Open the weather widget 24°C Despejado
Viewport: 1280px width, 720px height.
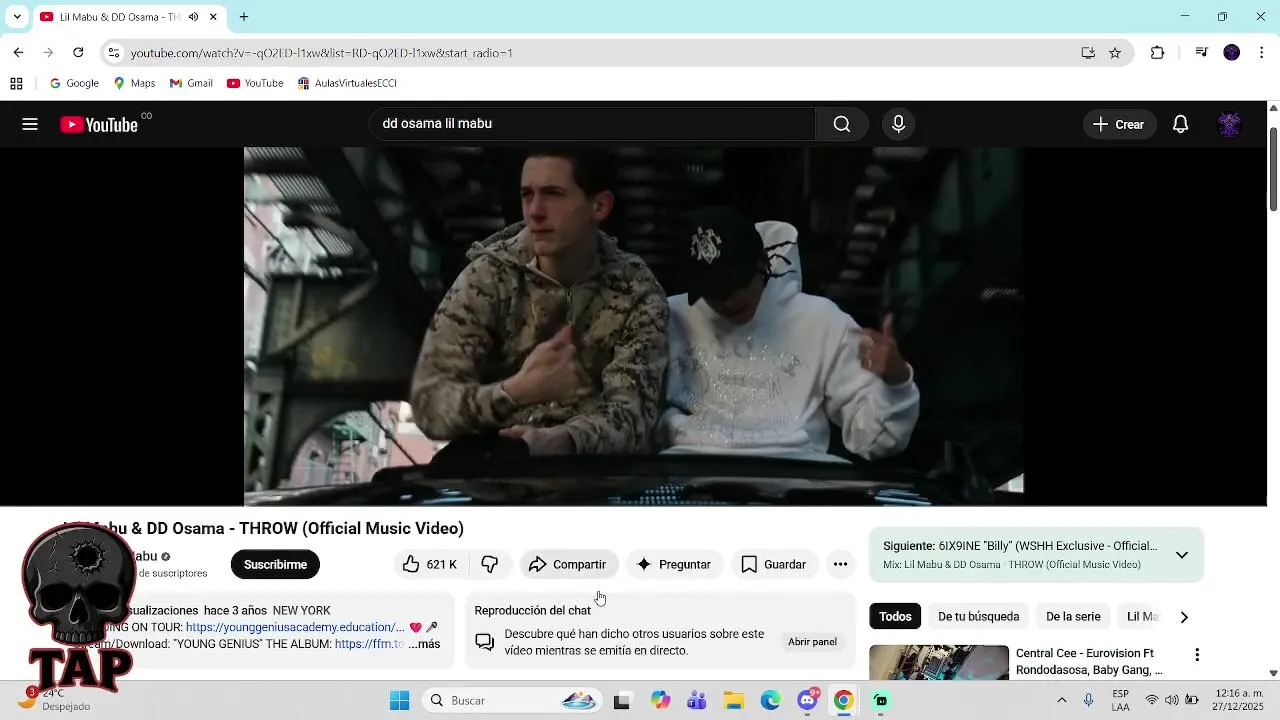pyautogui.click(x=55, y=700)
